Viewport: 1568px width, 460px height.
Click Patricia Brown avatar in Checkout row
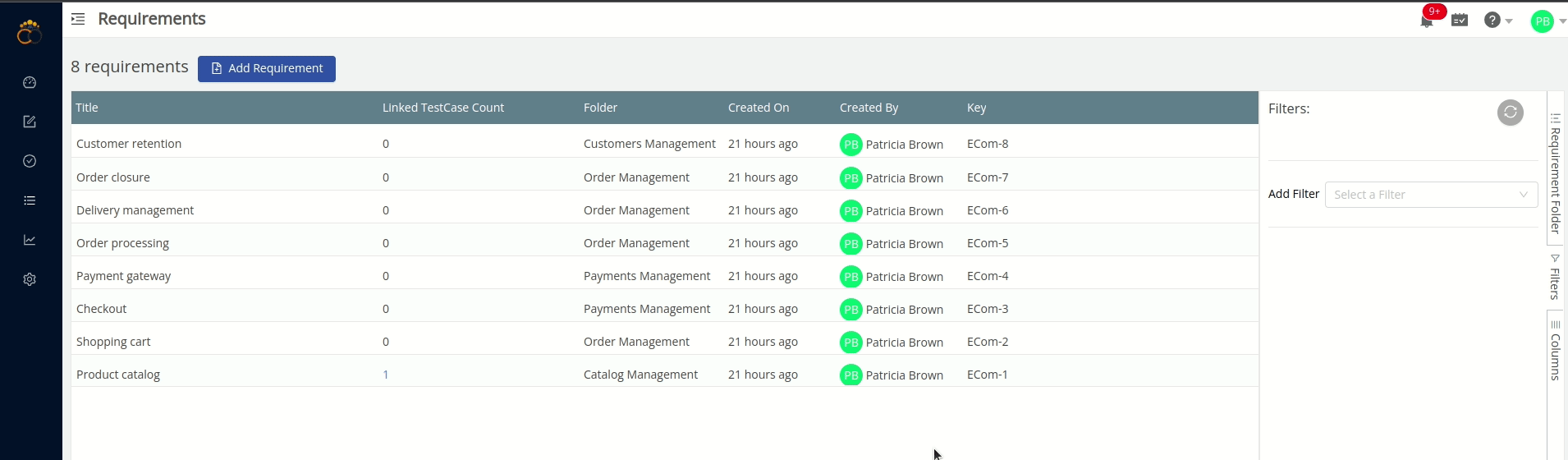pos(851,310)
